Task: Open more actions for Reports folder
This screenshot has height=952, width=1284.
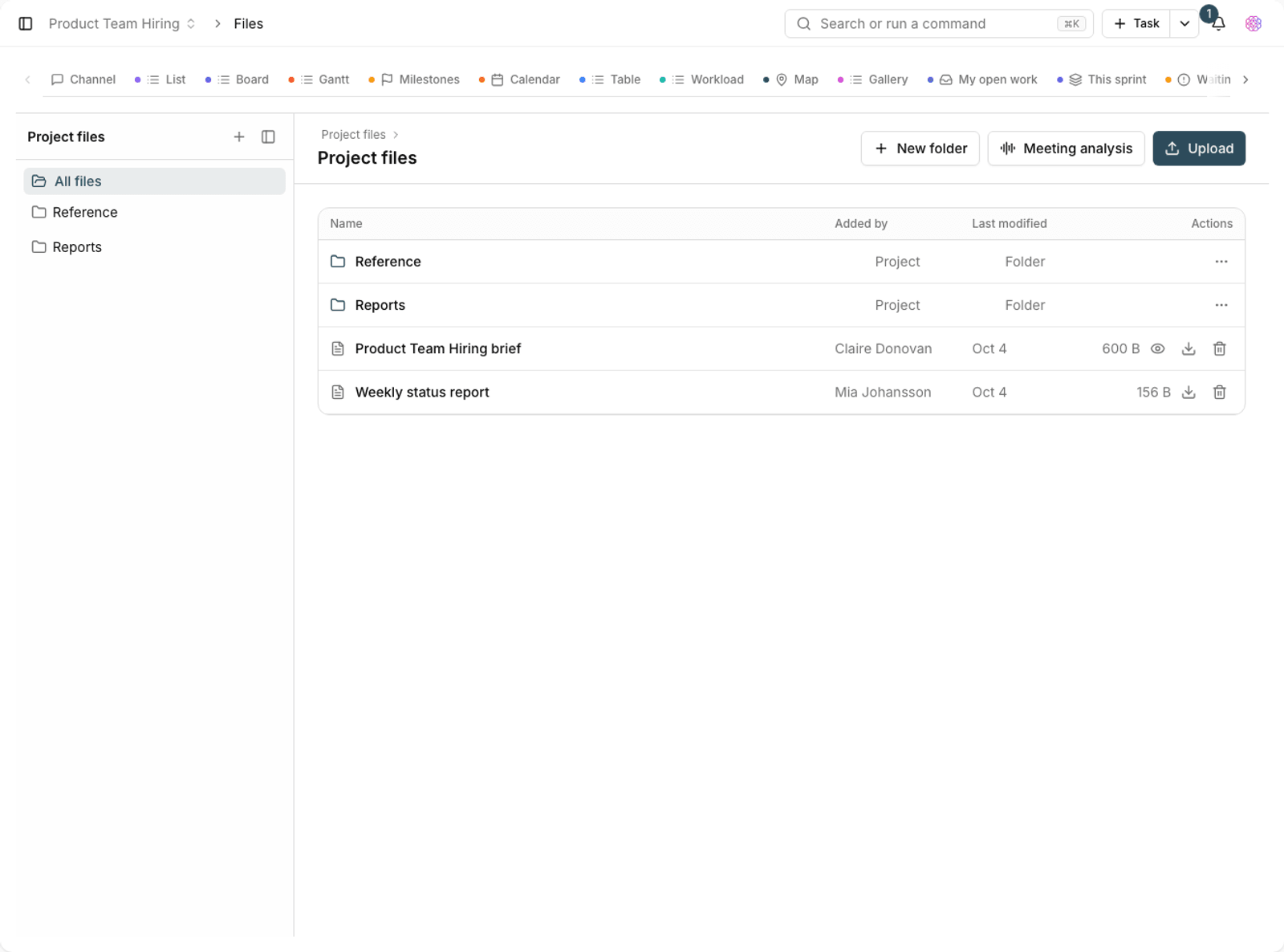Action: (x=1221, y=305)
